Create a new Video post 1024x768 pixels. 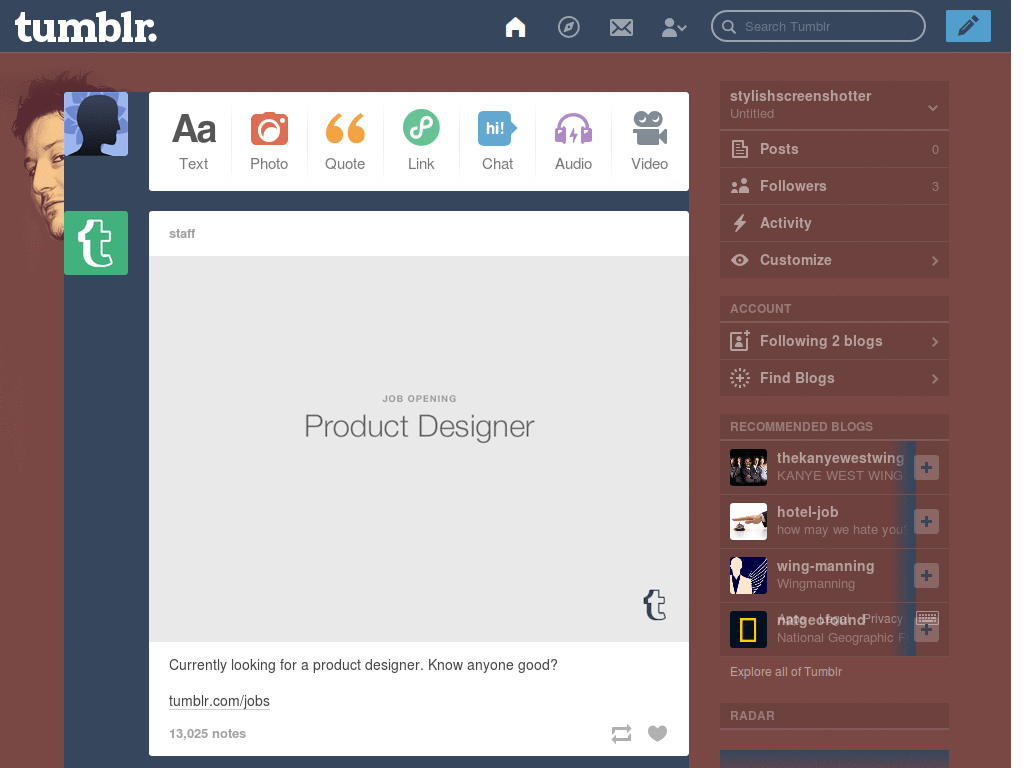pyautogui.click(x=649, y=141)
